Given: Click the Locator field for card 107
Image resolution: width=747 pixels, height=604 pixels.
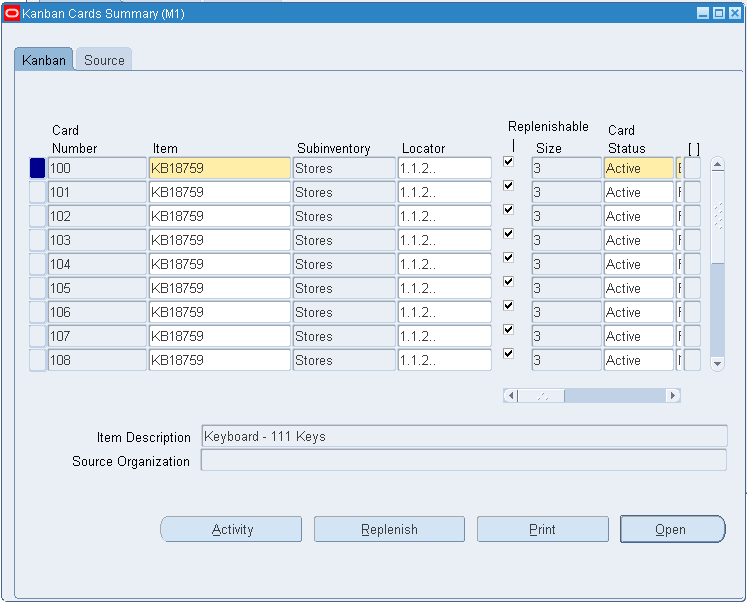Looking at the screenshot, I should pyautogui.click(x=444, y=336).
